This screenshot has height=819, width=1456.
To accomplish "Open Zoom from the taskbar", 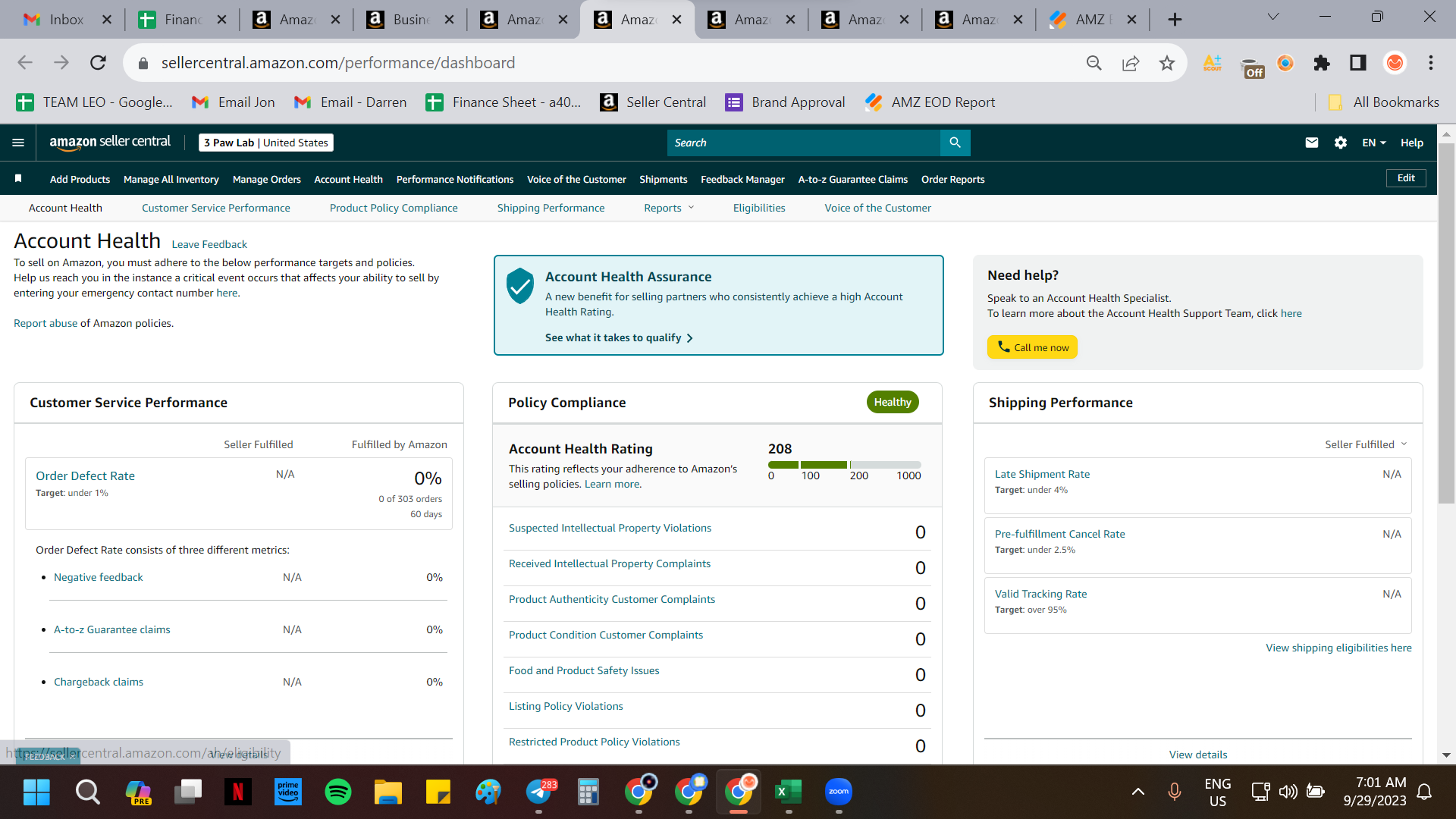I will click(839, 792).
